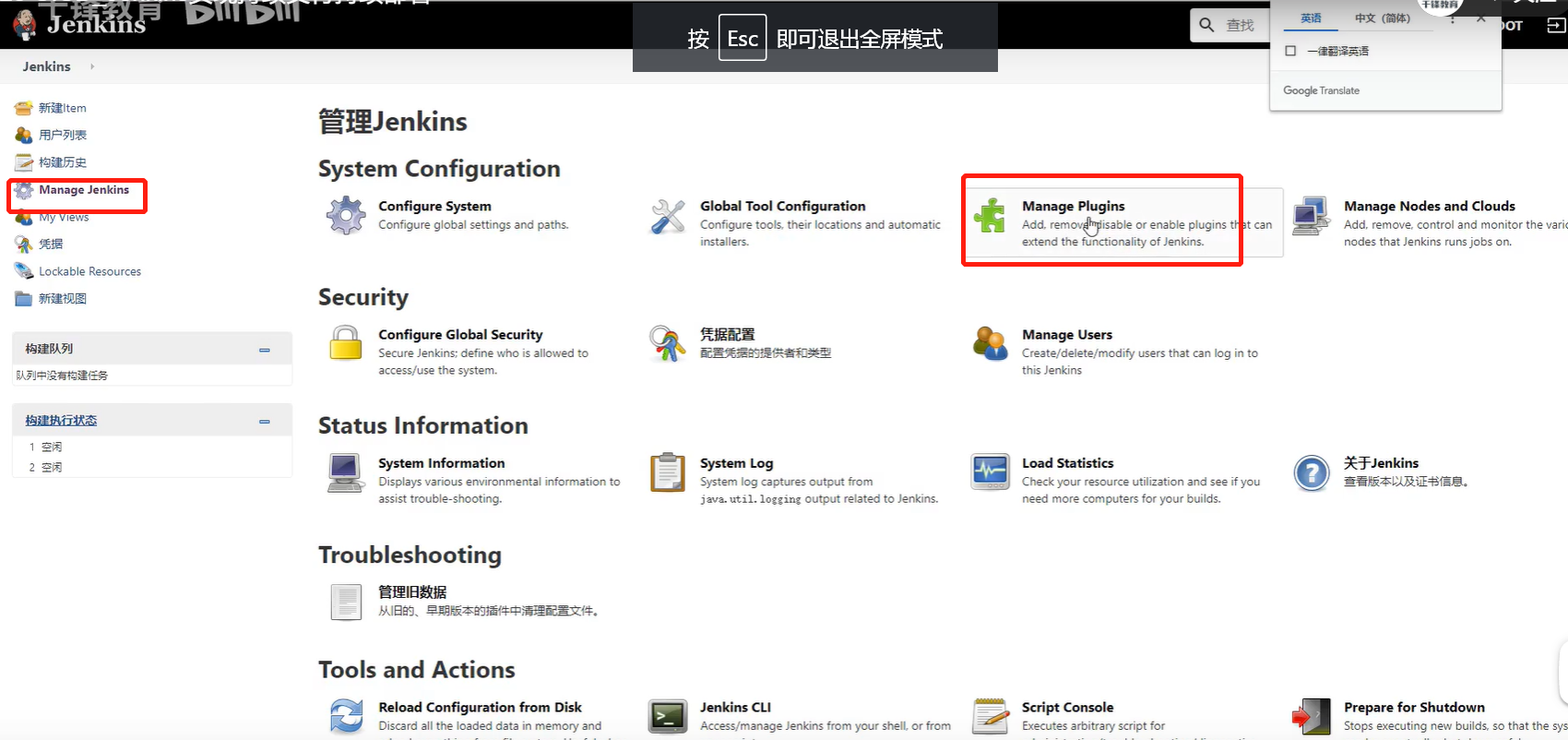Click the Reload Configuration from Disk icon
The image size is (1568, 740).
click(x=347, y=716)
